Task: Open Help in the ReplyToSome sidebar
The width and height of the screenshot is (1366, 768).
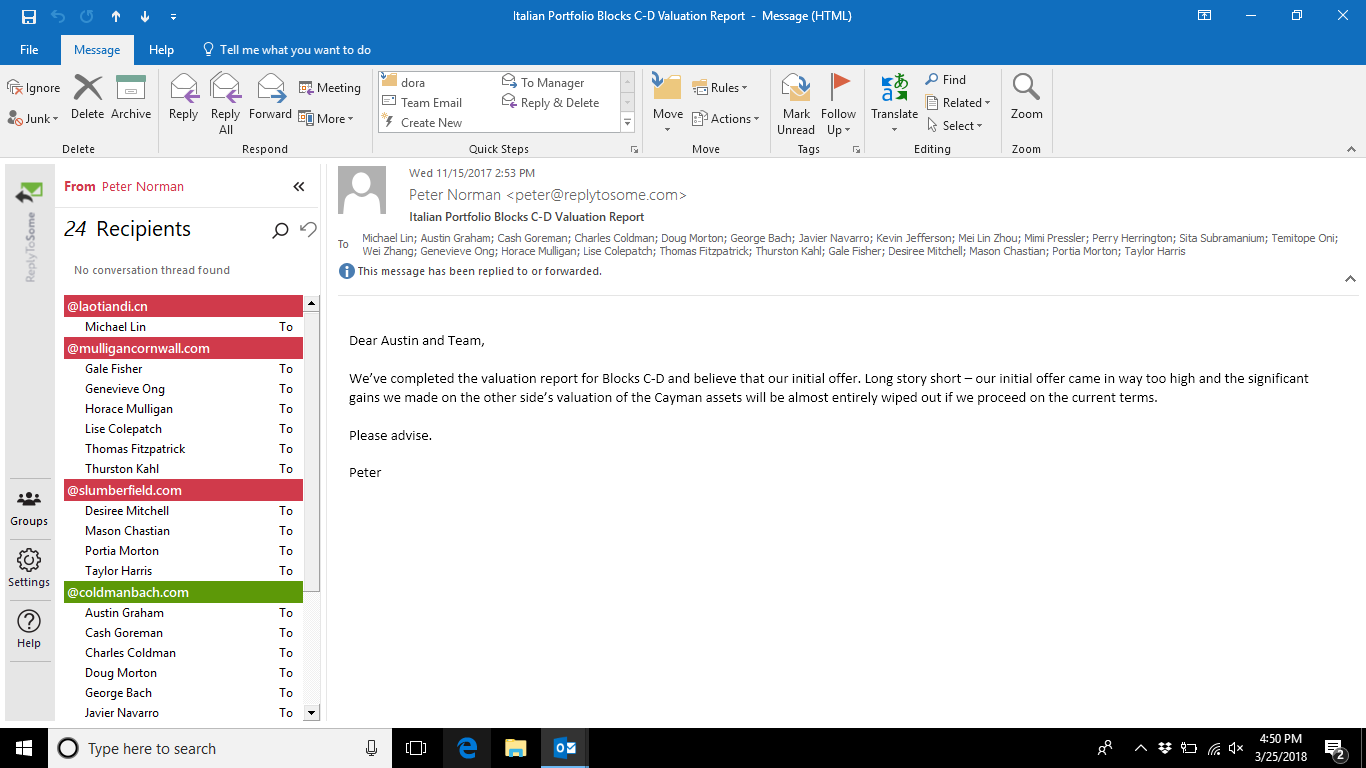Action: pyautogui.click(x=29, y=630)
